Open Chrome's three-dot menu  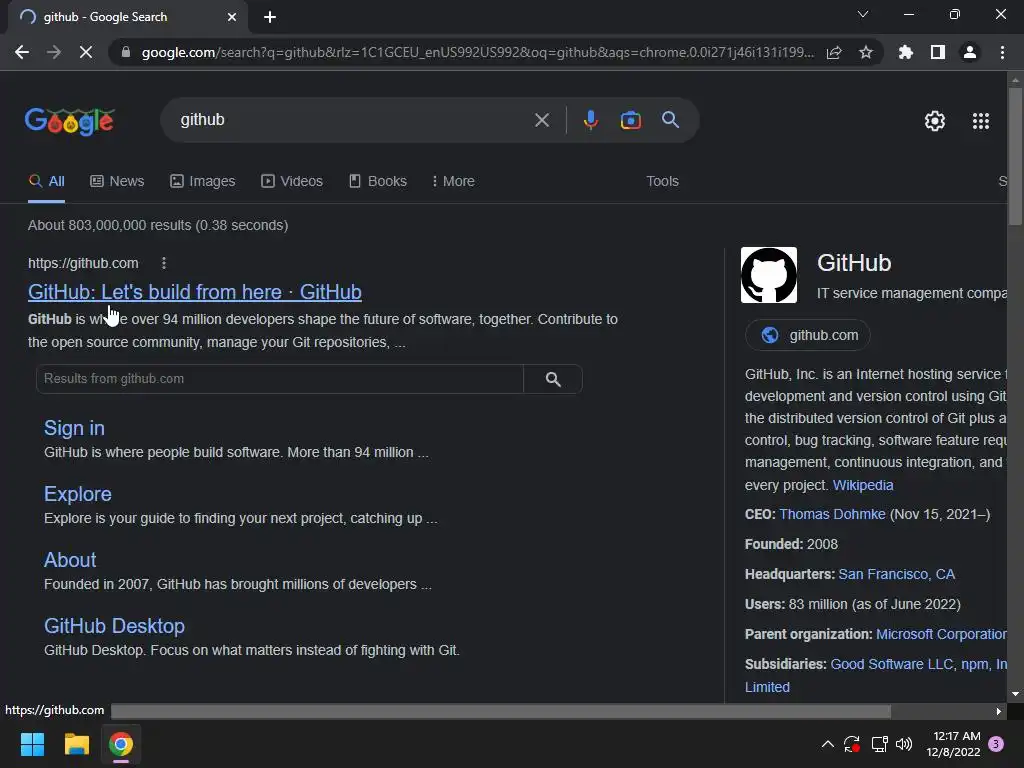coord(1002,52)
